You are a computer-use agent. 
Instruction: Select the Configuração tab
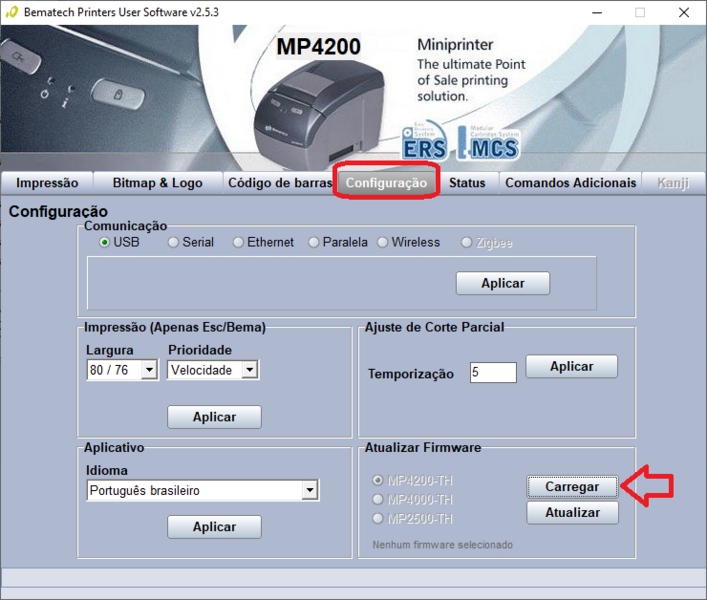386,183
